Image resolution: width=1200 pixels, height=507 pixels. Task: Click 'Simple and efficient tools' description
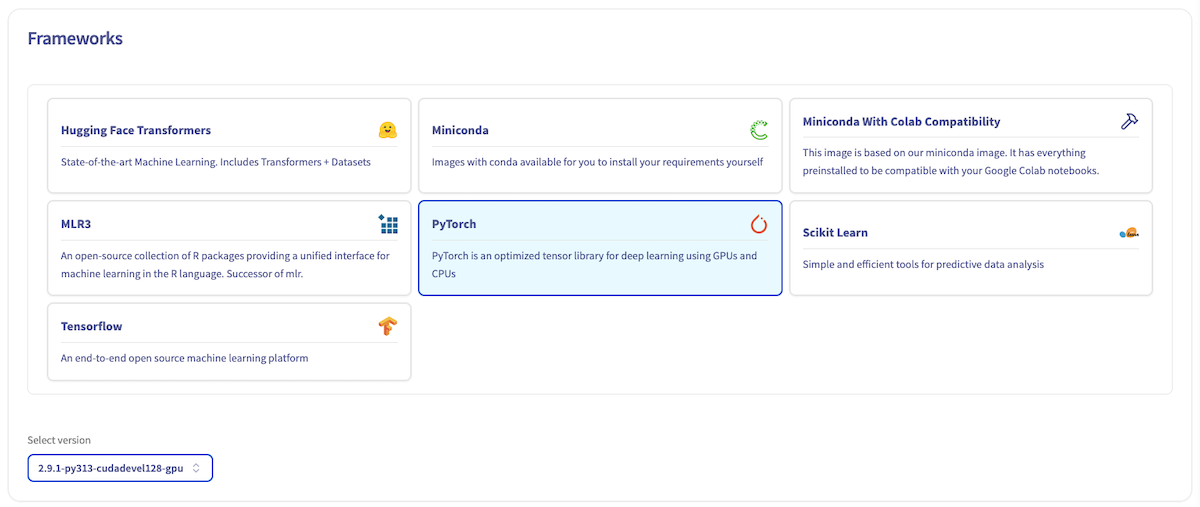pos(923,264)
